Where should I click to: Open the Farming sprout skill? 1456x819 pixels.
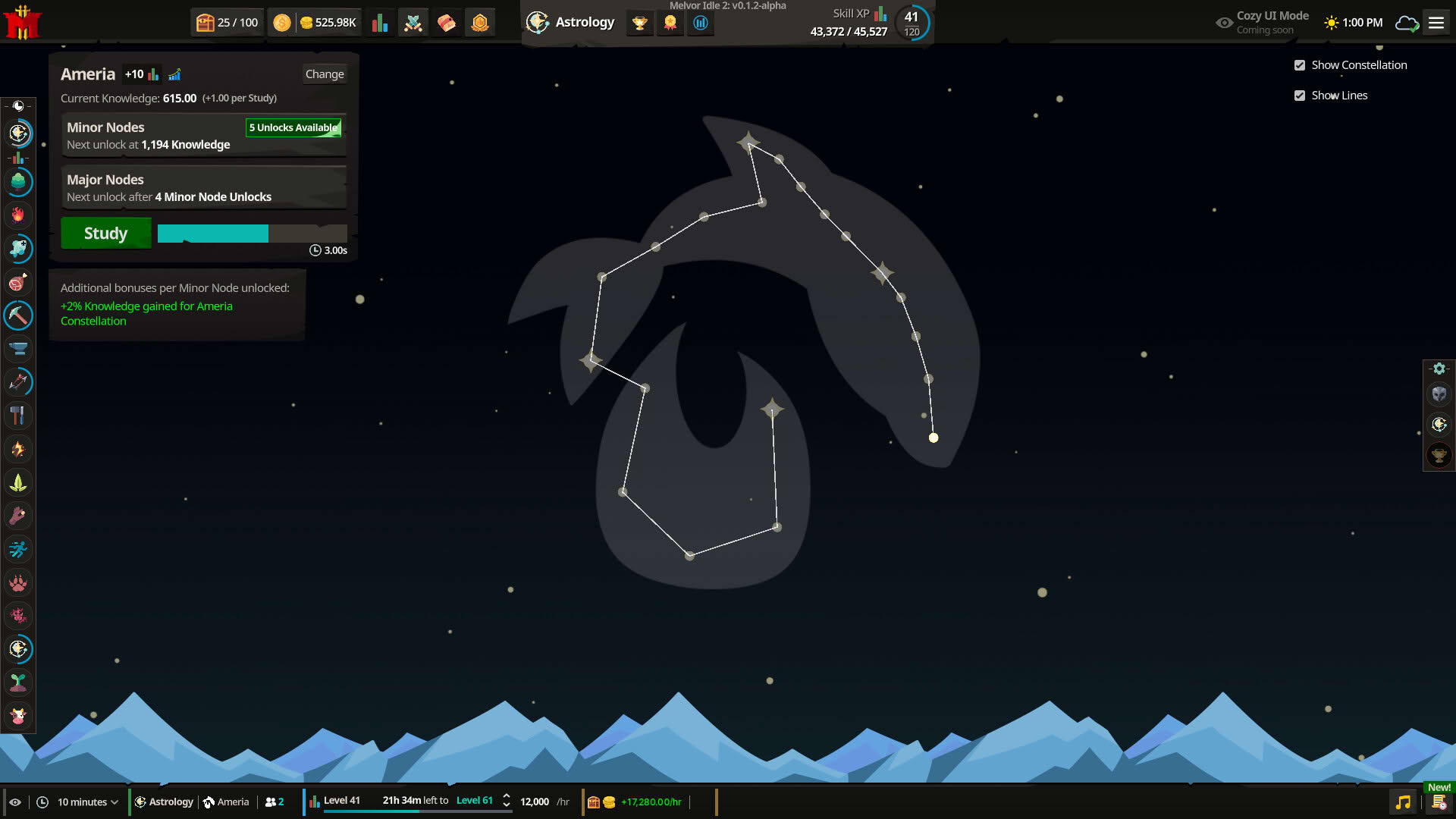(x=18, y=682)
